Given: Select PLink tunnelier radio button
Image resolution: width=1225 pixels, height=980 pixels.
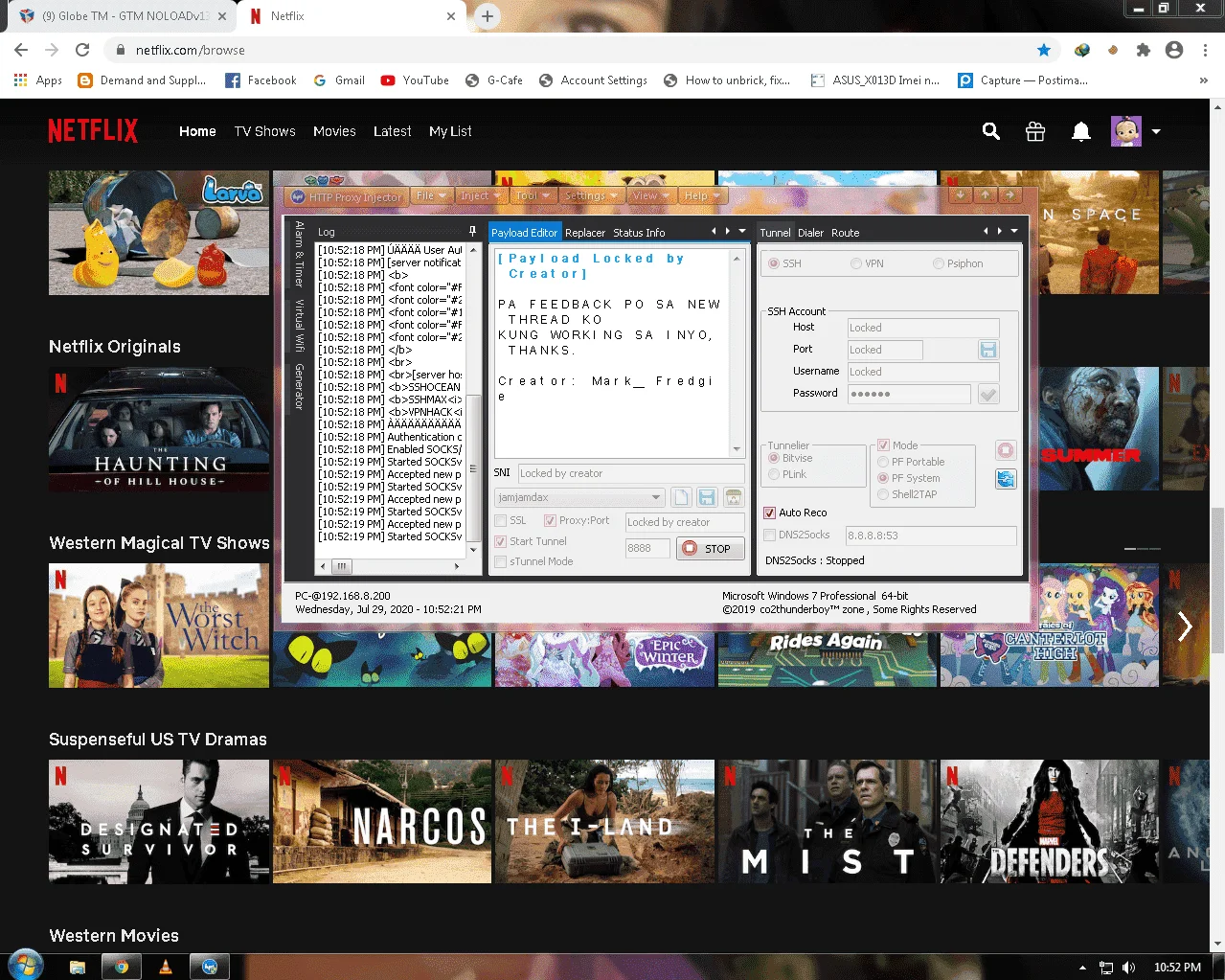Looking at the screenshot, I should (774, 474).
